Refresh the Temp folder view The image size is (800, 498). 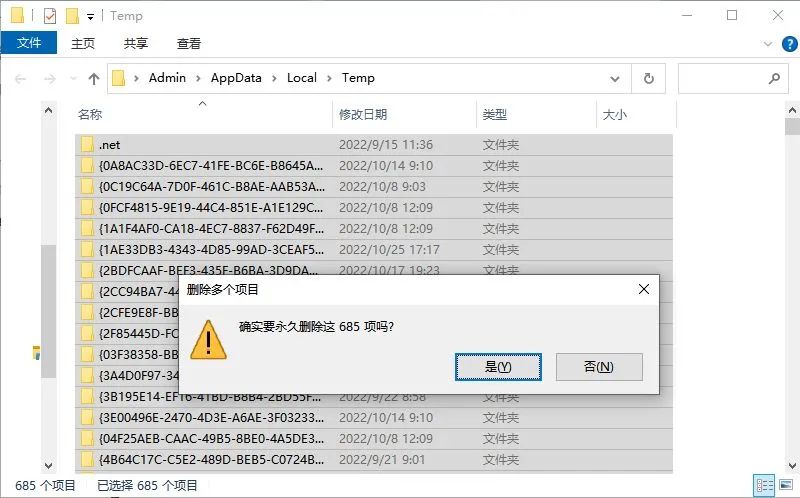click(648, 79)
